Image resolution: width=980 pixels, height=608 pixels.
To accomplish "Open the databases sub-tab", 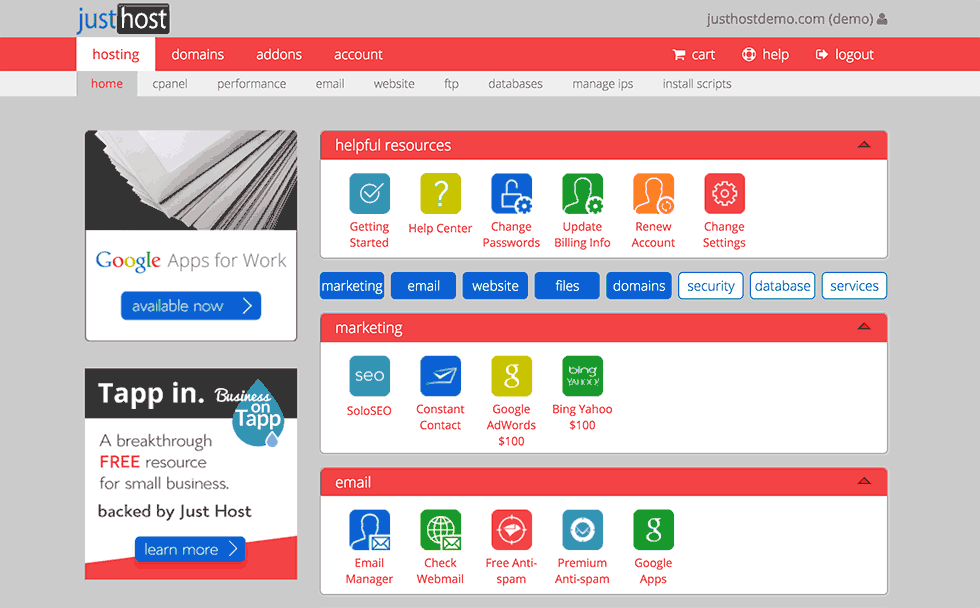I will point(515,84).
